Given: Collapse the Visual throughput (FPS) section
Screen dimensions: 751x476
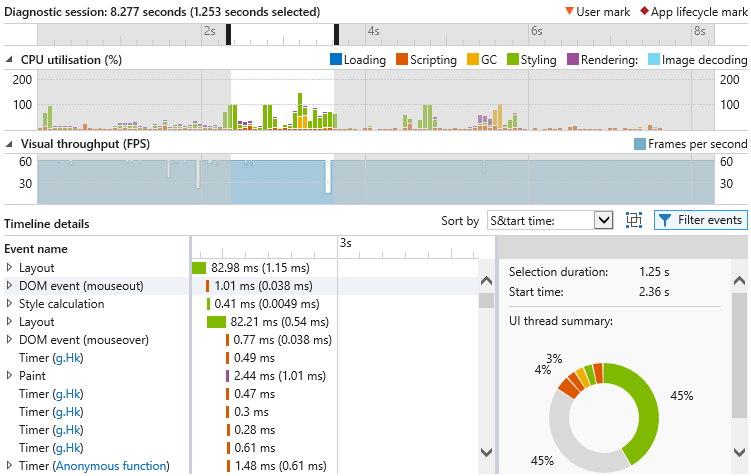Looking at the screenshot, I should (x=10, y=144).
